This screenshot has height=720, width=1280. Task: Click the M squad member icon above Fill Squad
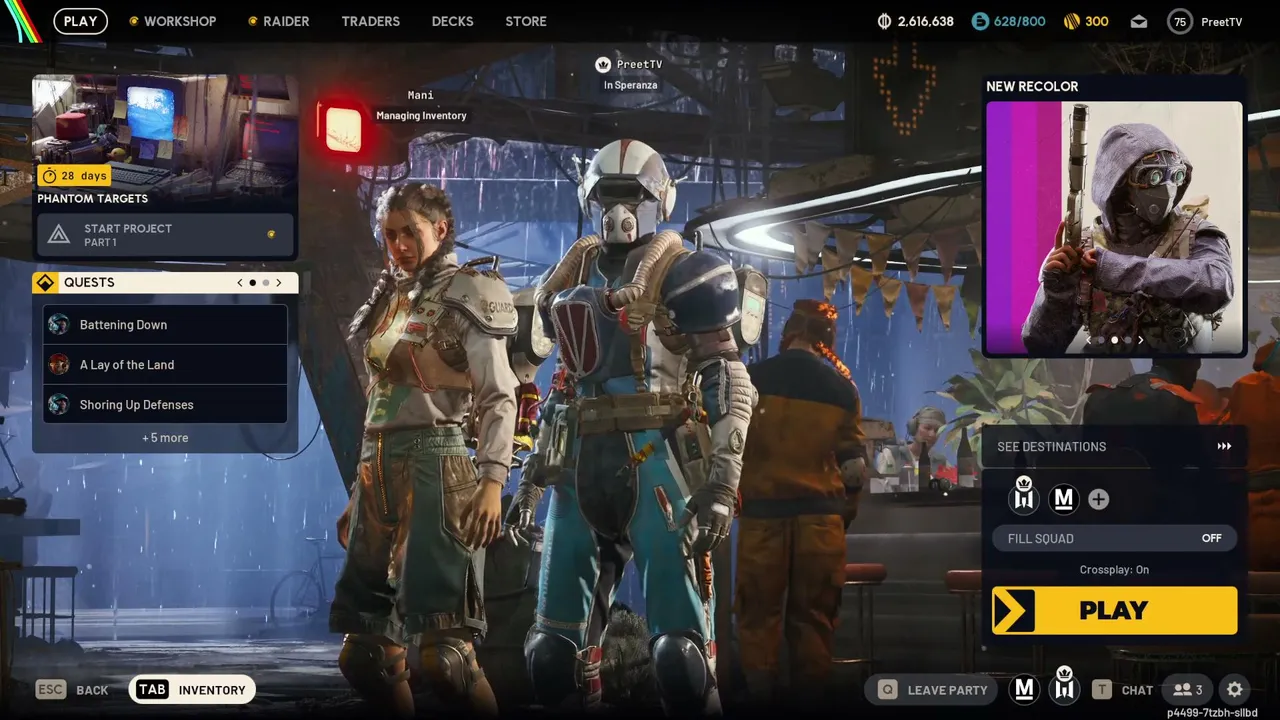[1063, 499]
